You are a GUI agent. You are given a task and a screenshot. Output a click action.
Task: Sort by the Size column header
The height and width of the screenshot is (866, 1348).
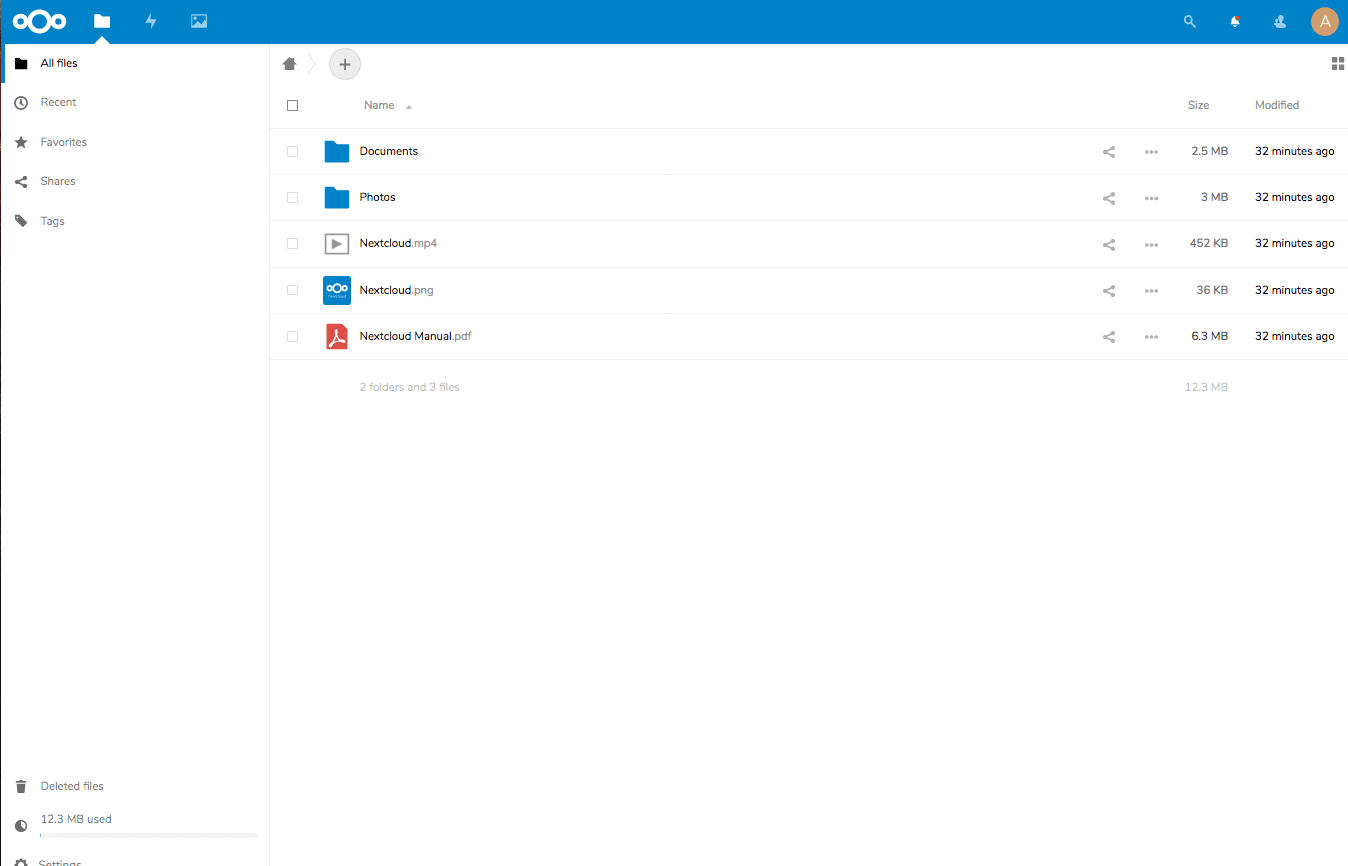pos(1198,105)
